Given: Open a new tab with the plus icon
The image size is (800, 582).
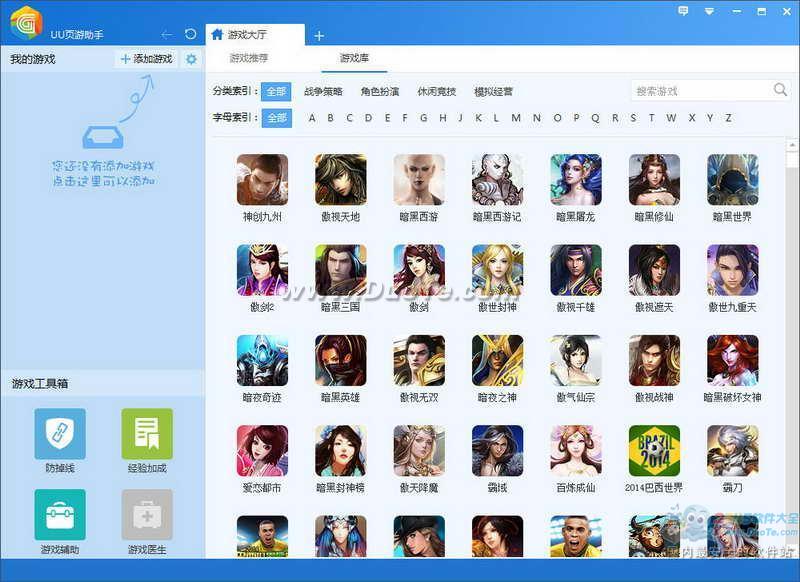Looking at the screenshot, I should coord(319,36).
